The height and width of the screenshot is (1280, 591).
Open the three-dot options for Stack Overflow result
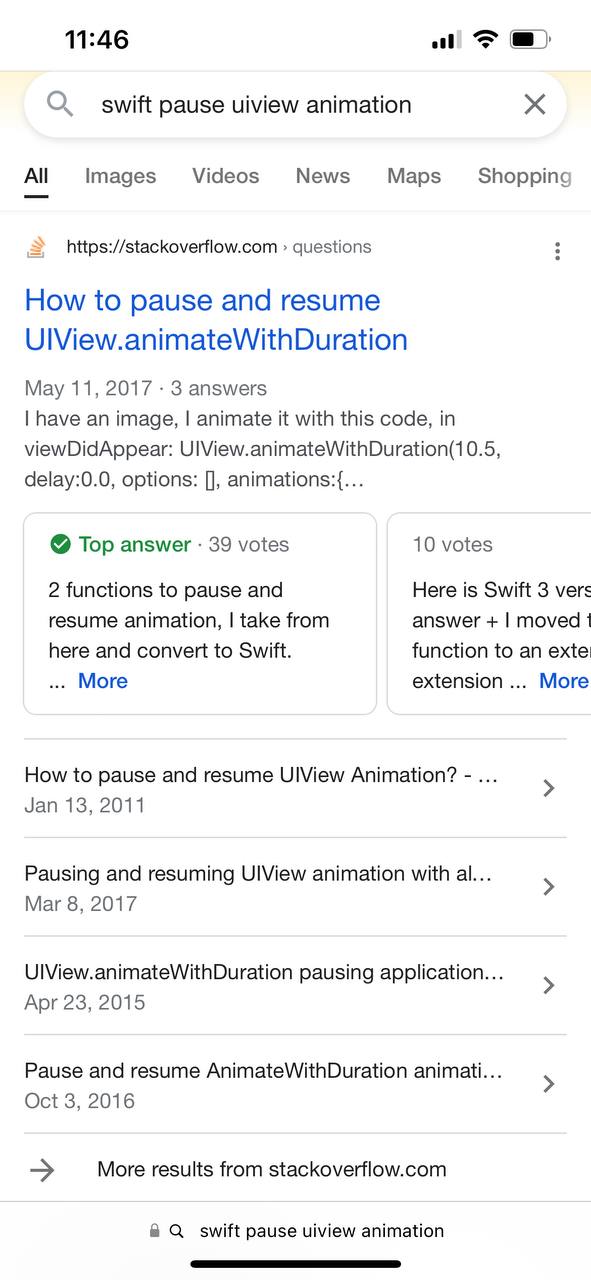557,251
